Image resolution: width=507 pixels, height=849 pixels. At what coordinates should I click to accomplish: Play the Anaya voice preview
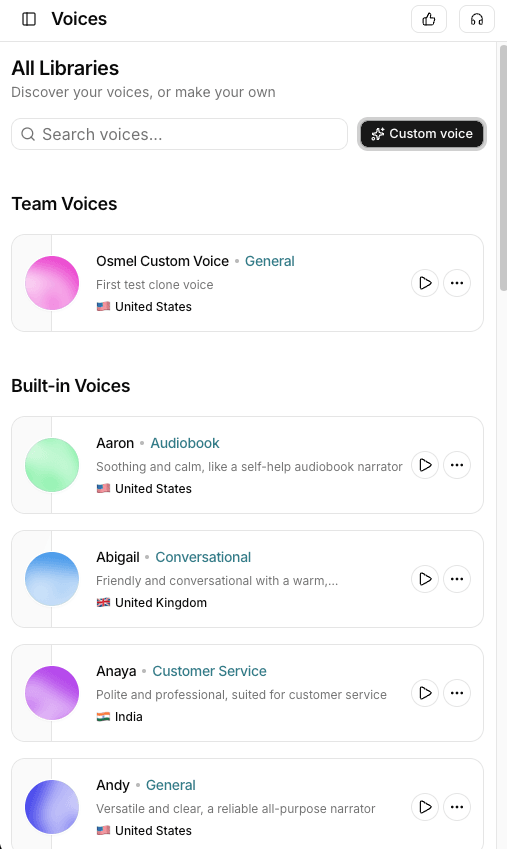[425, 693]
